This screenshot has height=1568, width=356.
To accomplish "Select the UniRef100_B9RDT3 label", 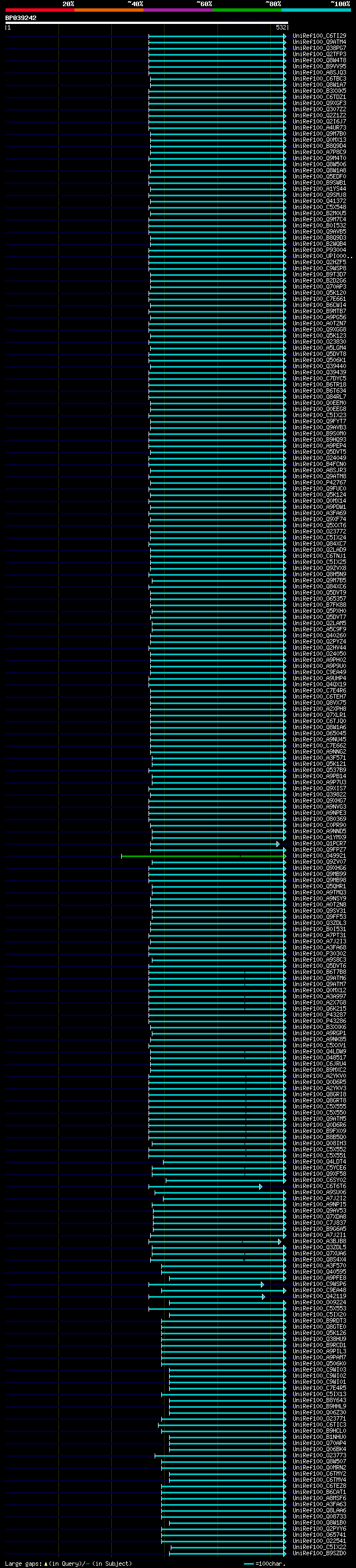I will tap(319, 1320).
